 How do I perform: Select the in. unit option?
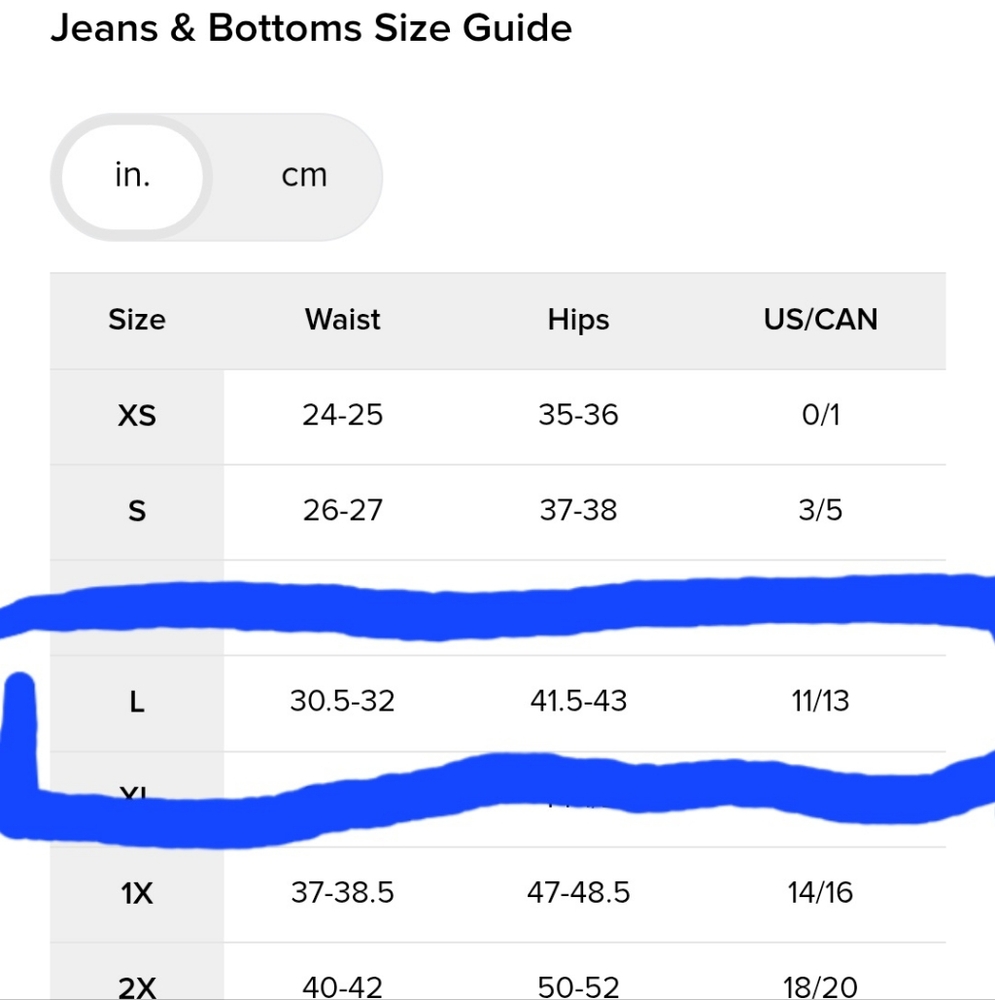132,176
